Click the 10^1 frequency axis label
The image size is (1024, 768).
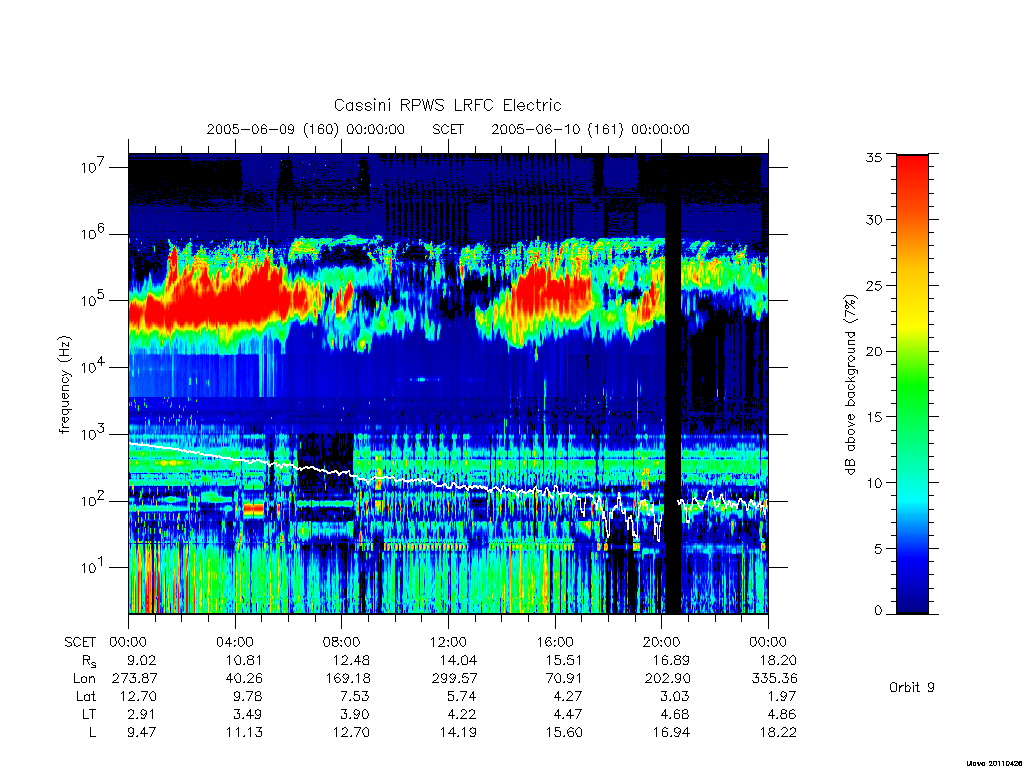(94, 566)
